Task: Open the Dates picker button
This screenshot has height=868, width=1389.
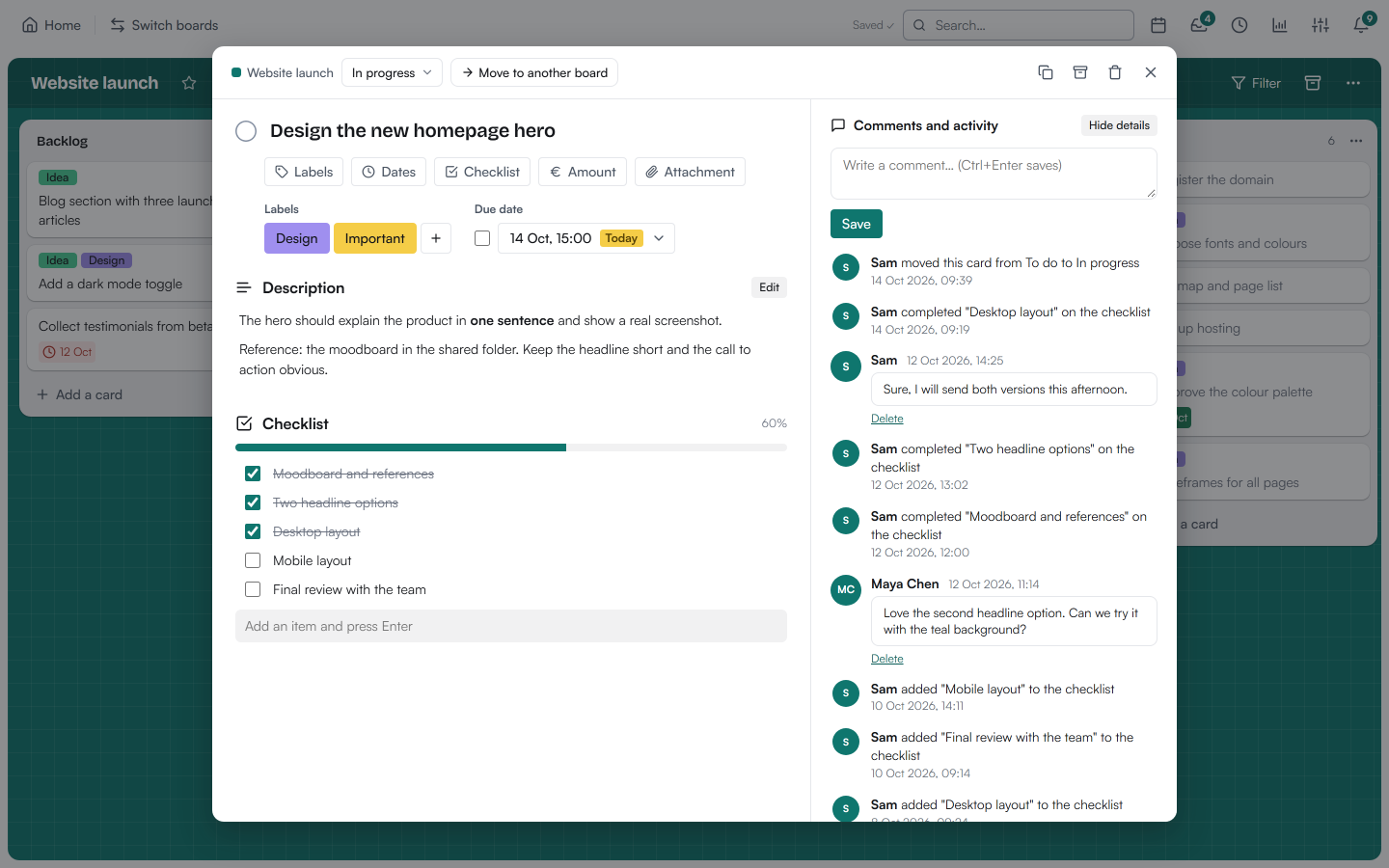Action: [x=389, y=172]
